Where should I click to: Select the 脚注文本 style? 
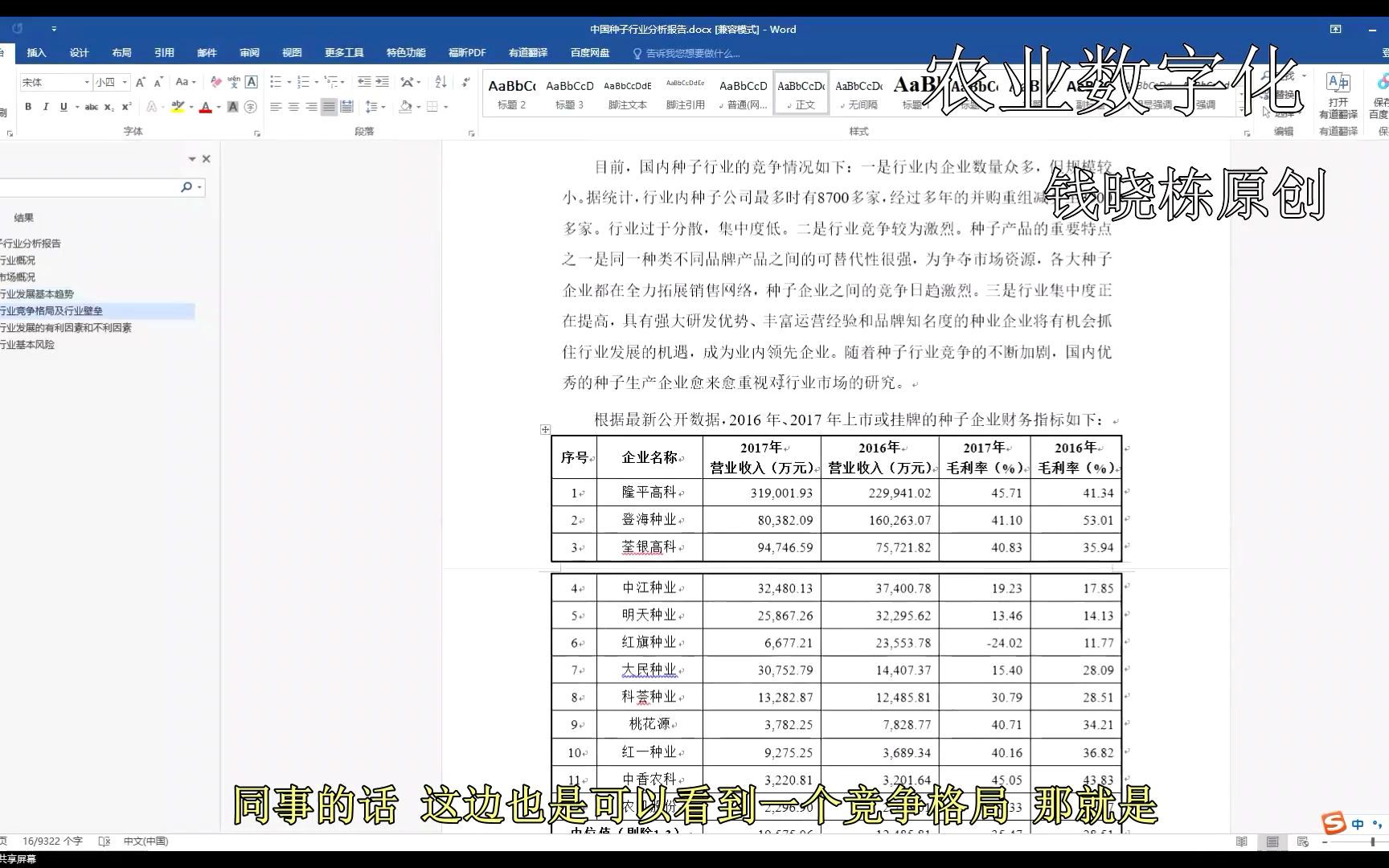627,94
